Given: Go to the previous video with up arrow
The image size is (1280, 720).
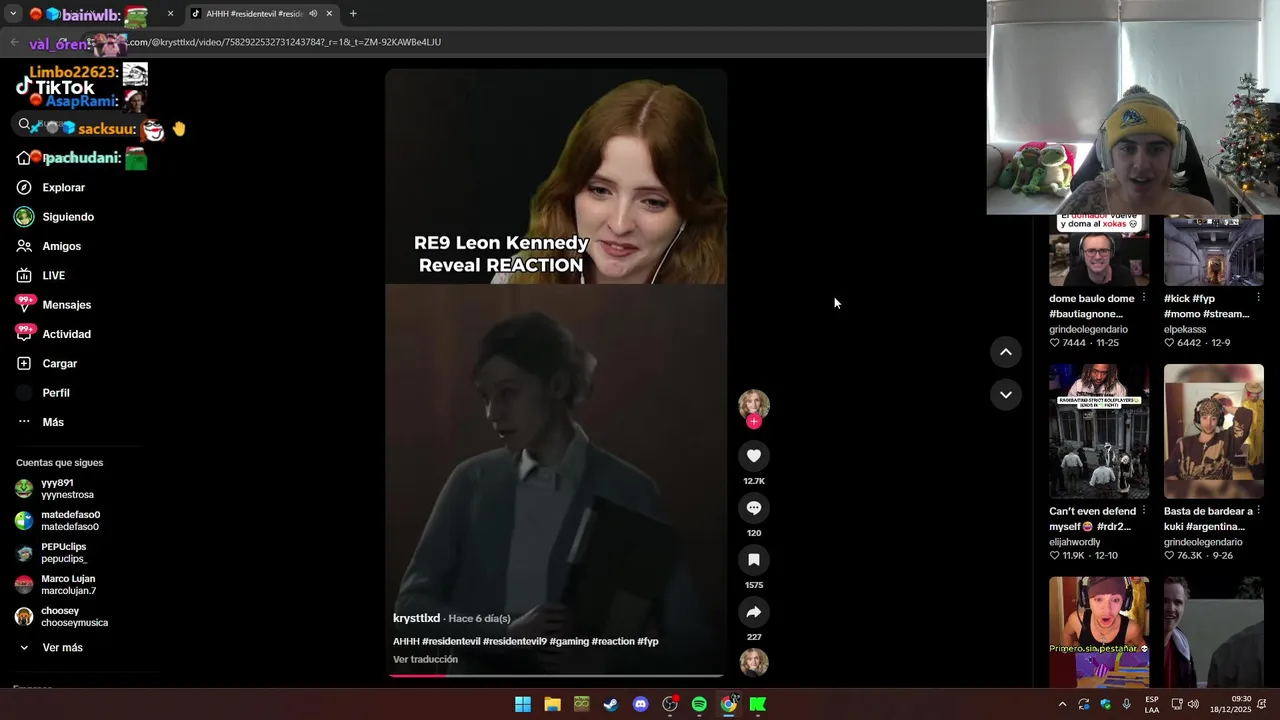Looking at the screenshot, I should coord(1006,352).
